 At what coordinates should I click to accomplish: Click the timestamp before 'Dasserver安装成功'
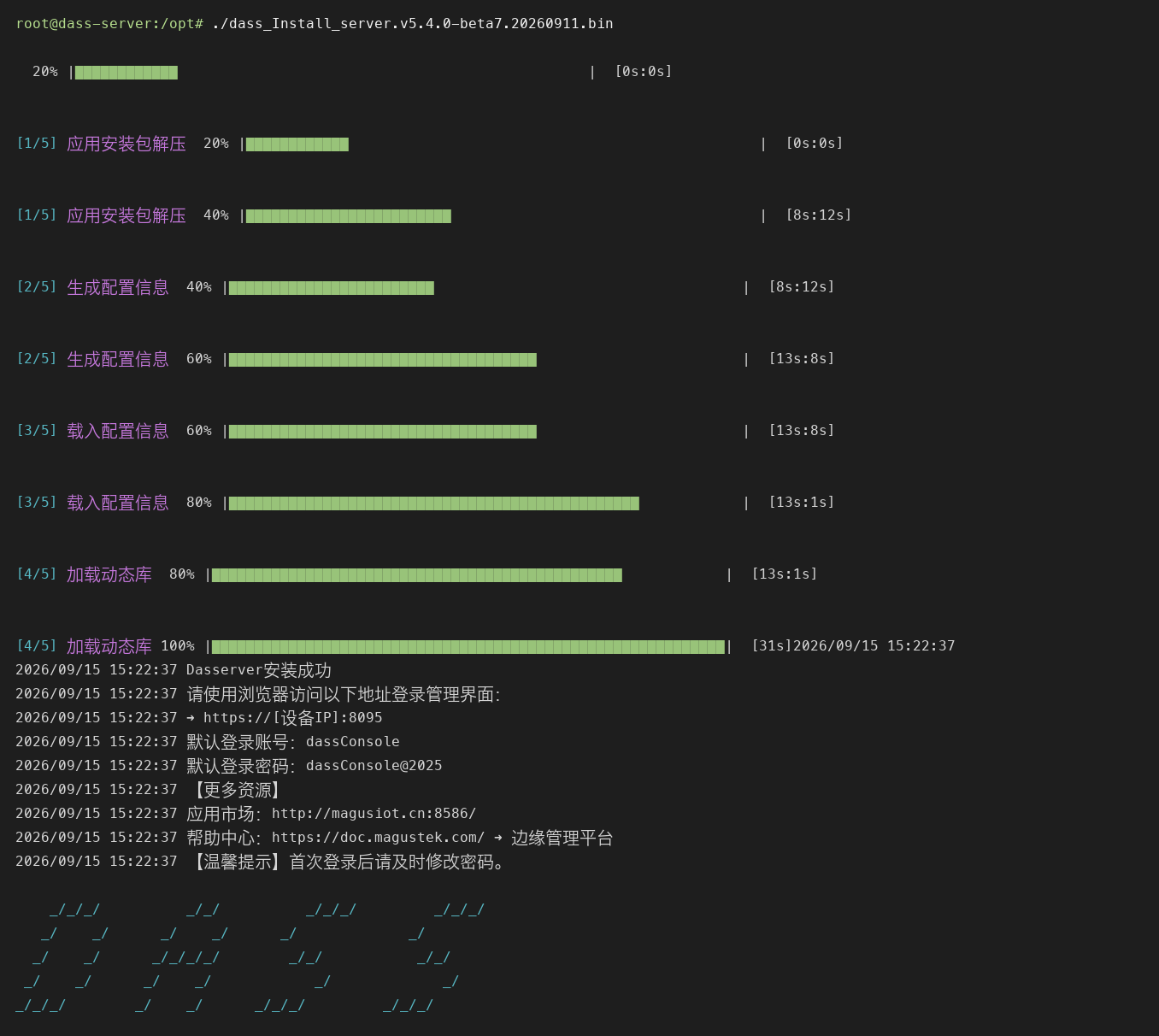(x=97, y=670)
